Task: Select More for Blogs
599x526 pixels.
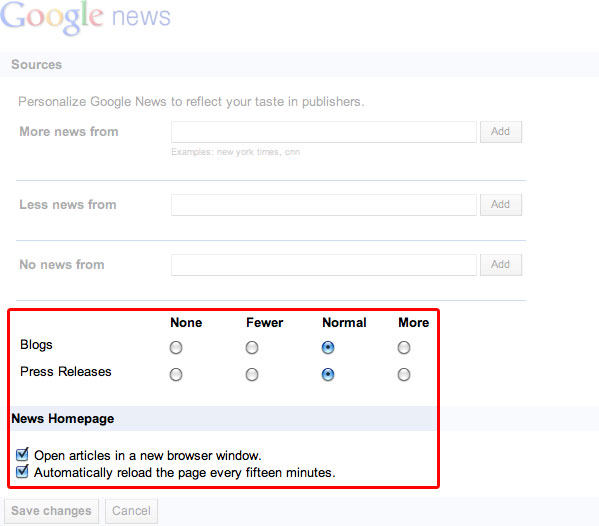Action: [404, 348]
